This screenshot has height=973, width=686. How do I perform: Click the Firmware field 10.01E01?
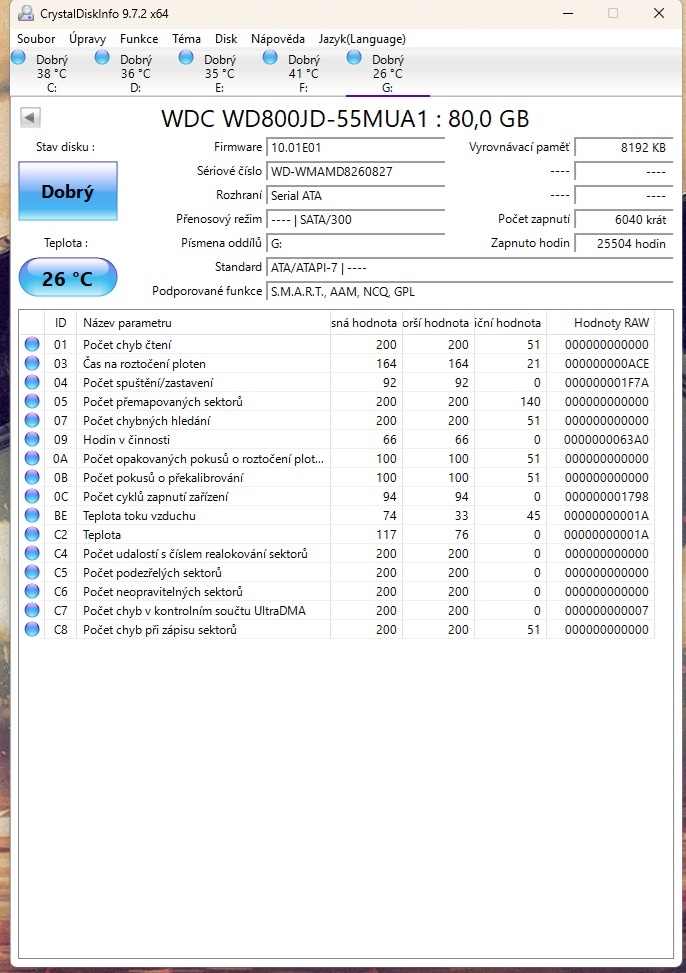tap(356, 148)
